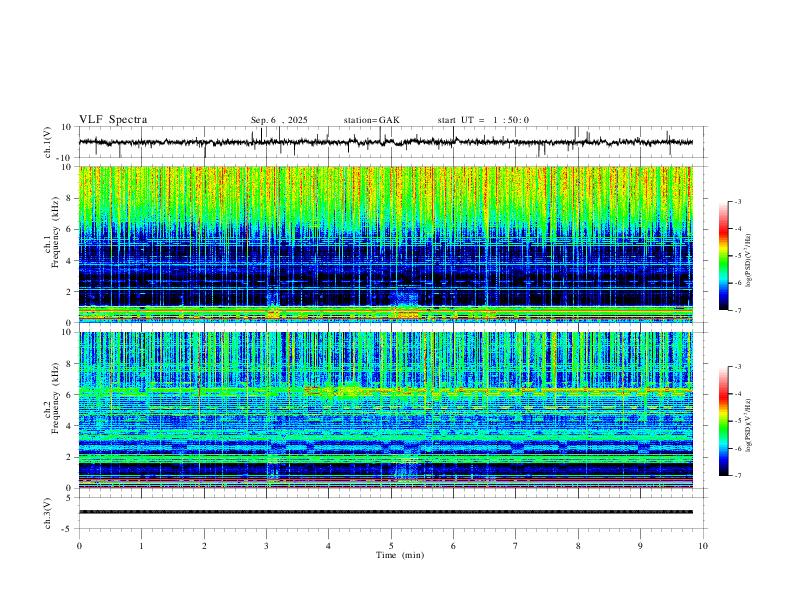Click time axis tick label "6"
Image resolution: width=792 pixels, height=612 pixels.
453,546
